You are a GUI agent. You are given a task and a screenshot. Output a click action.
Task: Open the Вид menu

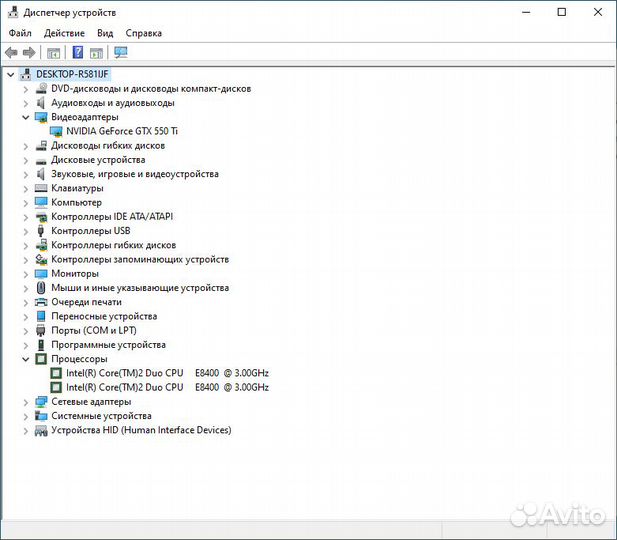pyautogui.click(x=105, y=33)
